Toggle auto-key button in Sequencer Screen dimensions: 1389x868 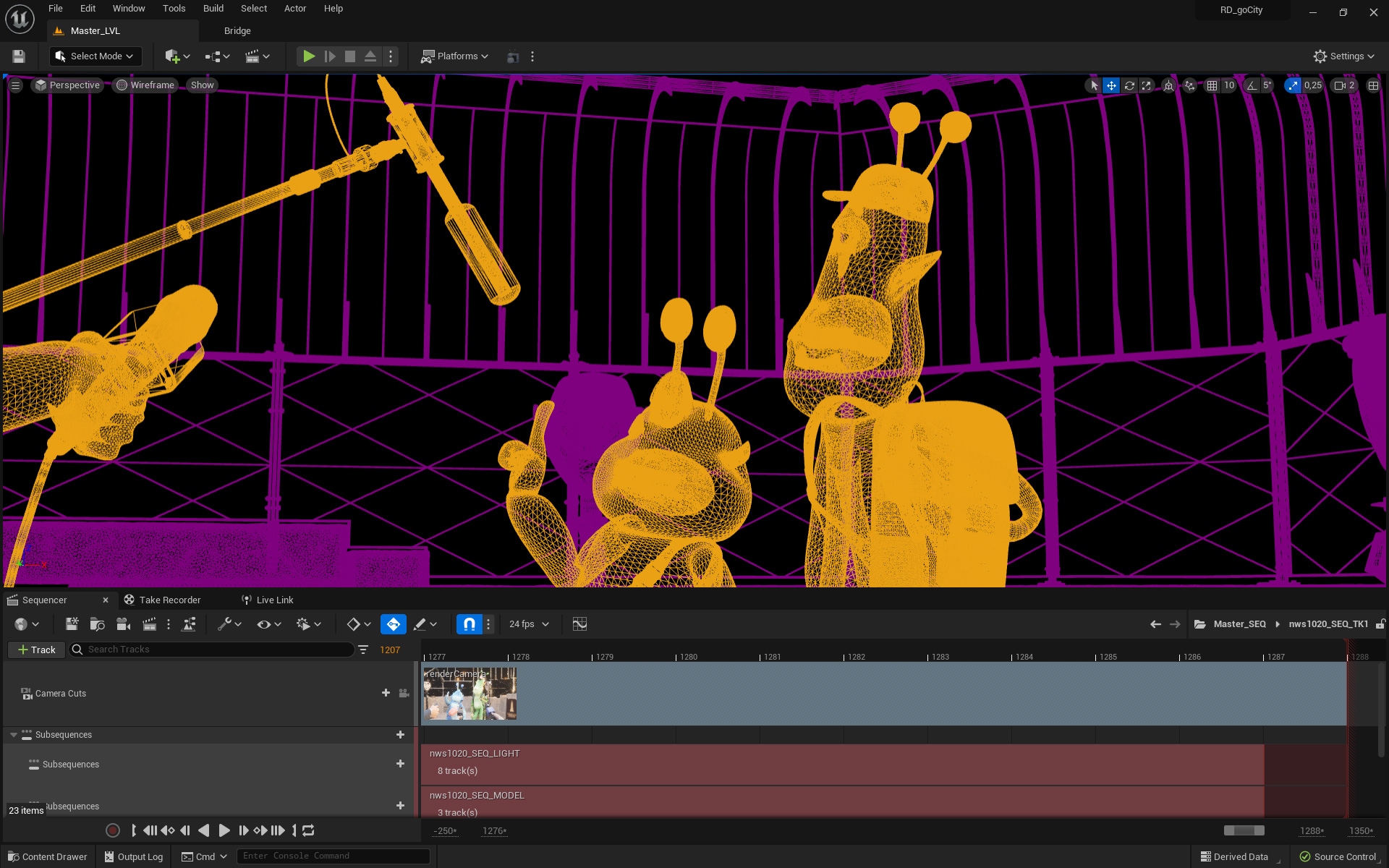393,624
